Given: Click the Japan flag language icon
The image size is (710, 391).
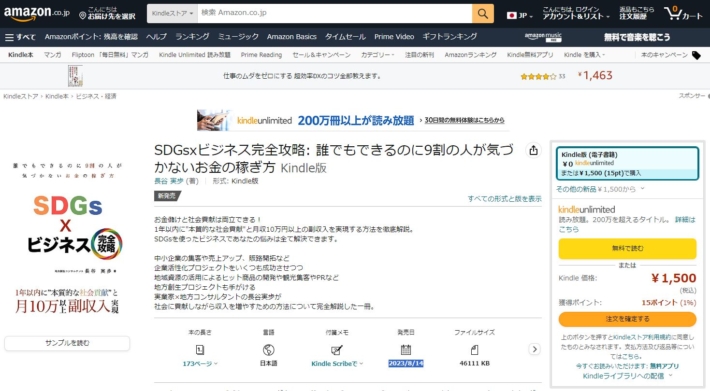Looking at the screenshot, I should coord(511,15).
